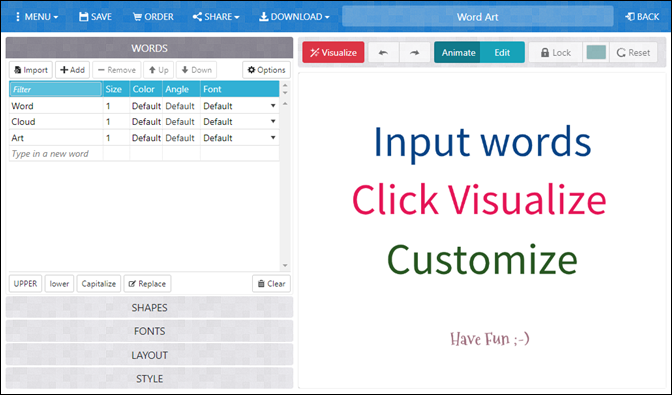Click 'Customize' text on canvas
Image resolution: width=672 pixels, height=395 pixels.
click(x=482, y=259)
